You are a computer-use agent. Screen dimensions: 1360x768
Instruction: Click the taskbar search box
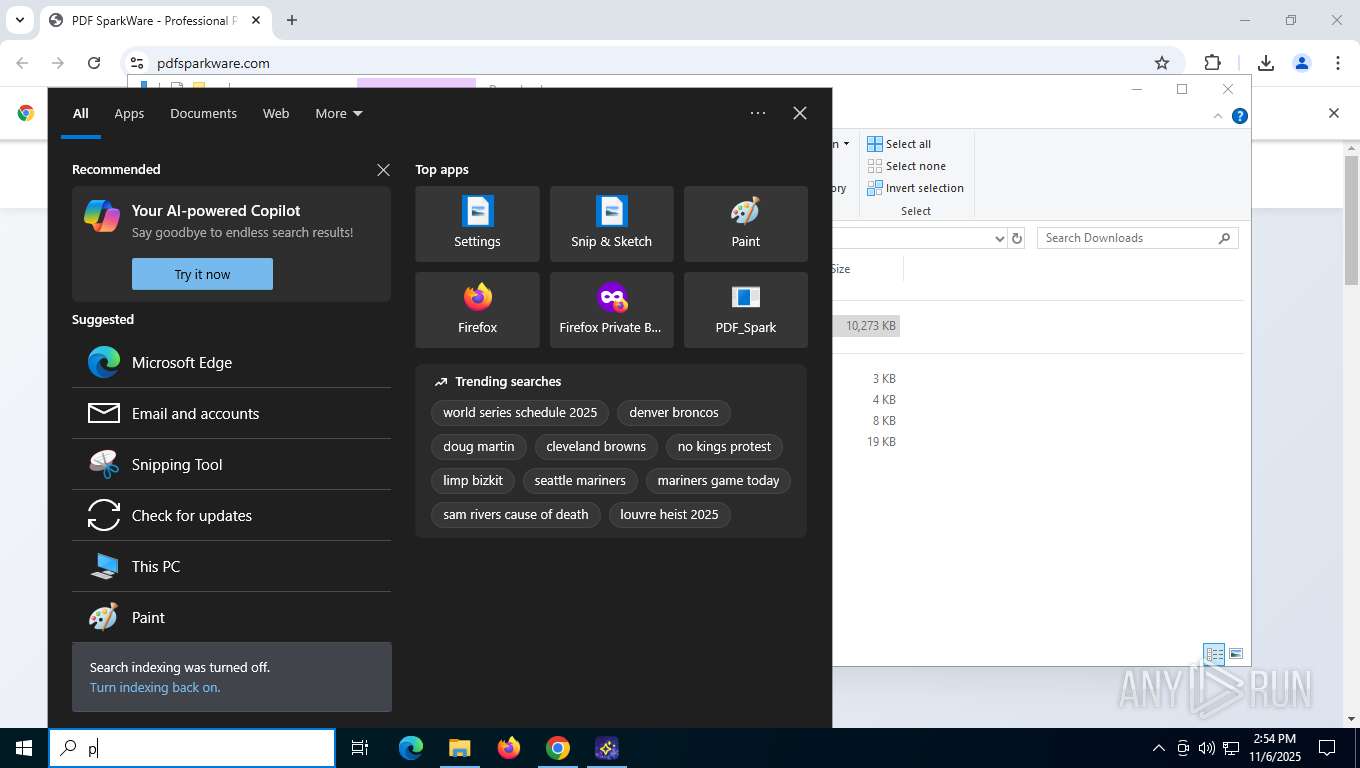coord(192,748)
